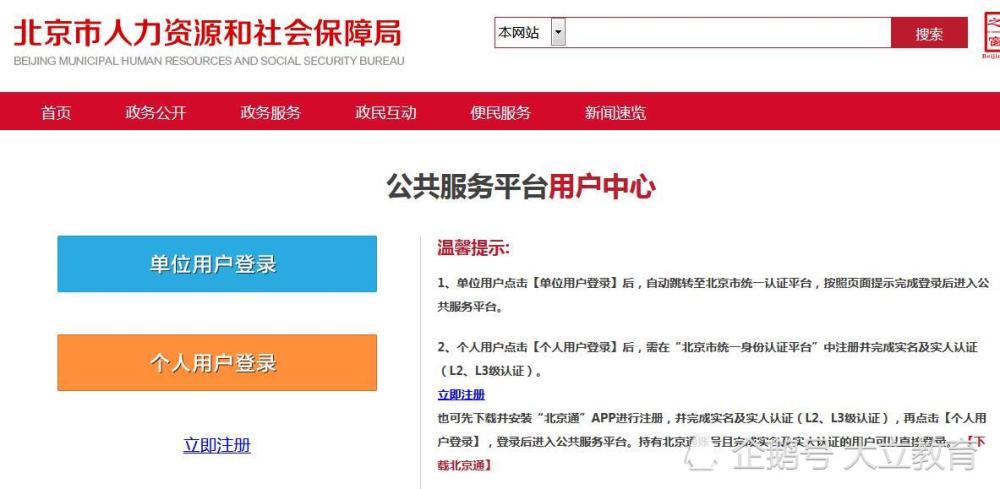Open the red 下载北京通 link
1000x489 pixels.
click(x=465, y=465)
